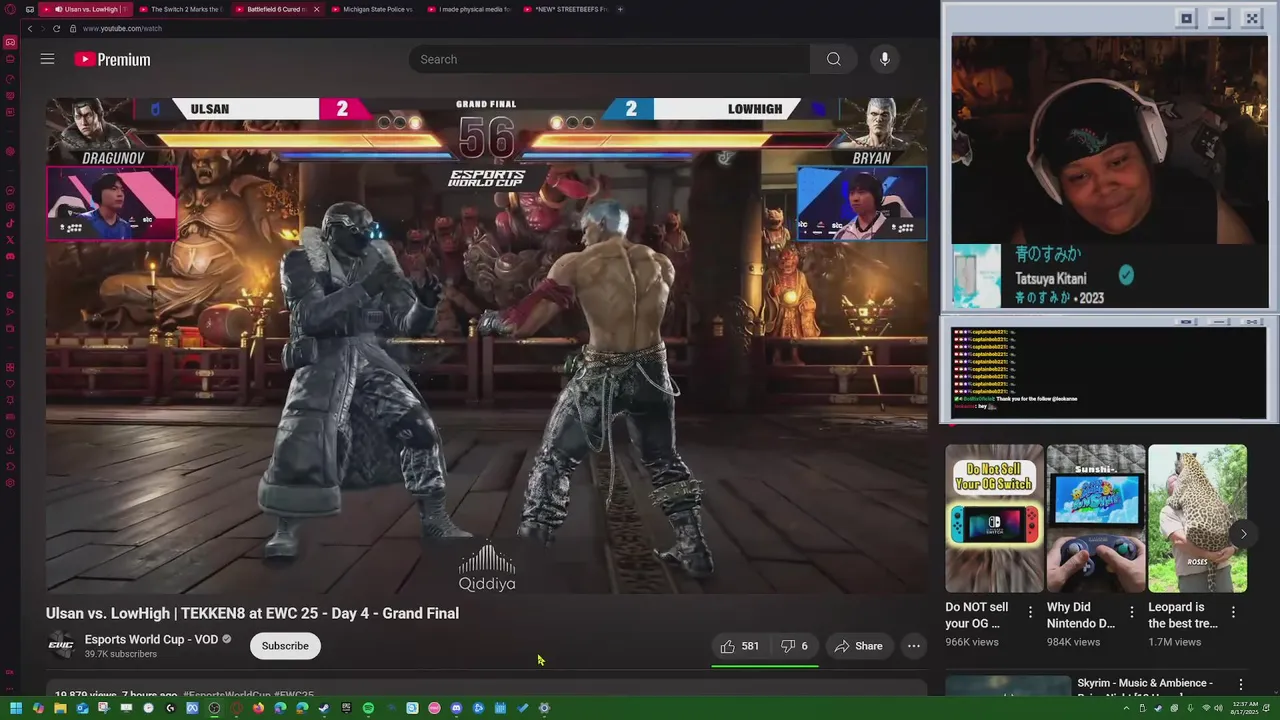Open Outlook from the taskbar
This screenshot has width=1280, height=720.
coord(82,708)
